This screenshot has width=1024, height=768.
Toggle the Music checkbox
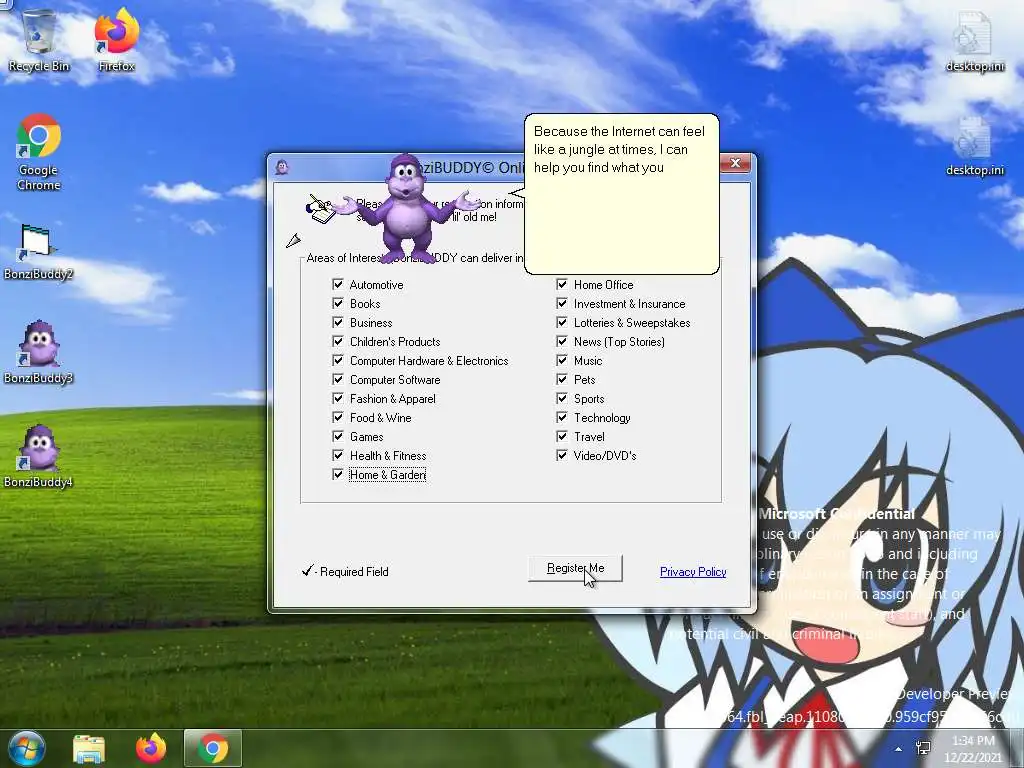click(x=562, y=360)
